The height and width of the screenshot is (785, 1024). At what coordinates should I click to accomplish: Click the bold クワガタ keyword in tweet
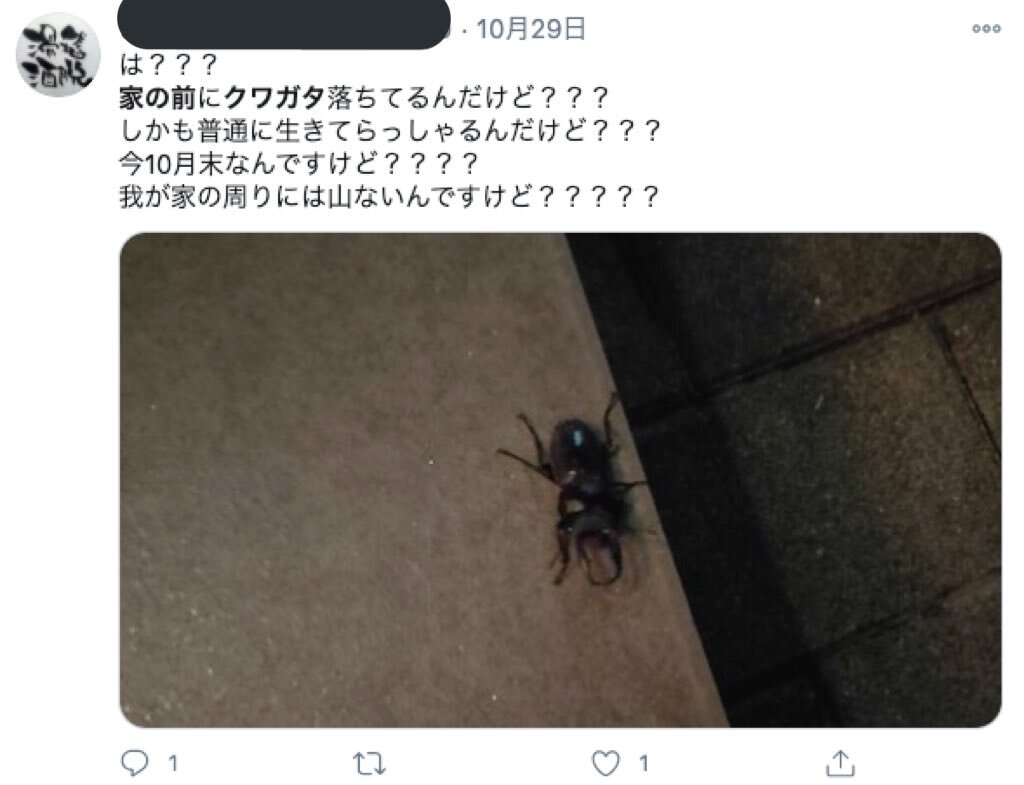274,98
